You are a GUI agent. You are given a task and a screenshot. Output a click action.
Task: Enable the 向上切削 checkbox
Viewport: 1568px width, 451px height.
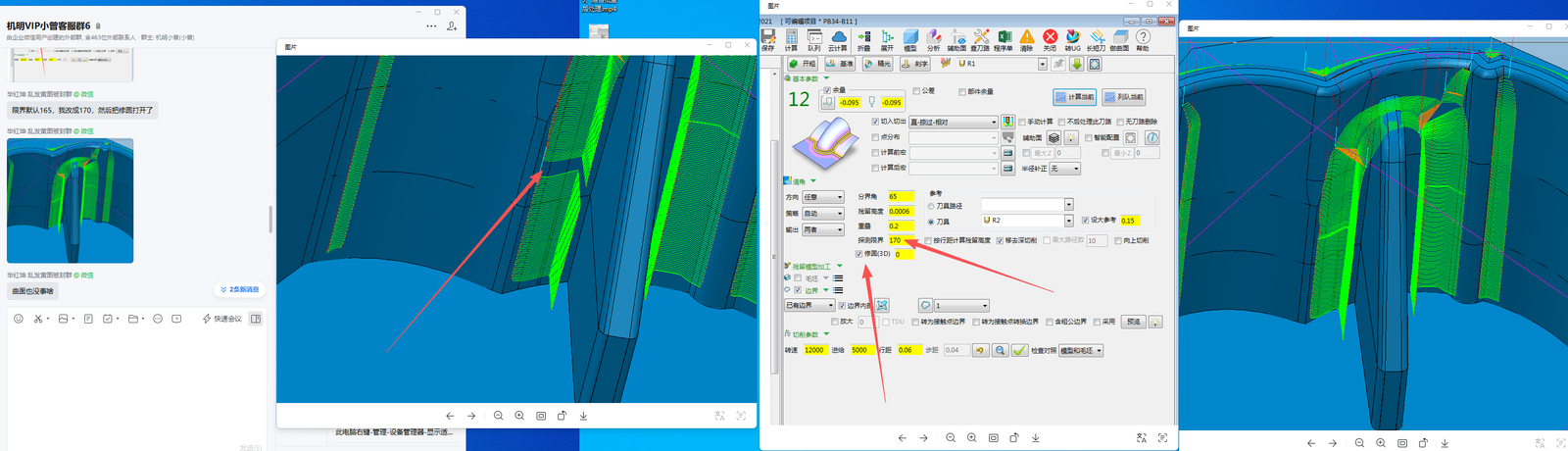[x=1117, y=240]
